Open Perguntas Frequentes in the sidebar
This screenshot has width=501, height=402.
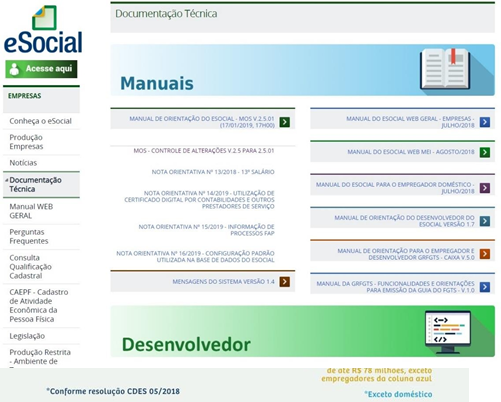point(29,236)
